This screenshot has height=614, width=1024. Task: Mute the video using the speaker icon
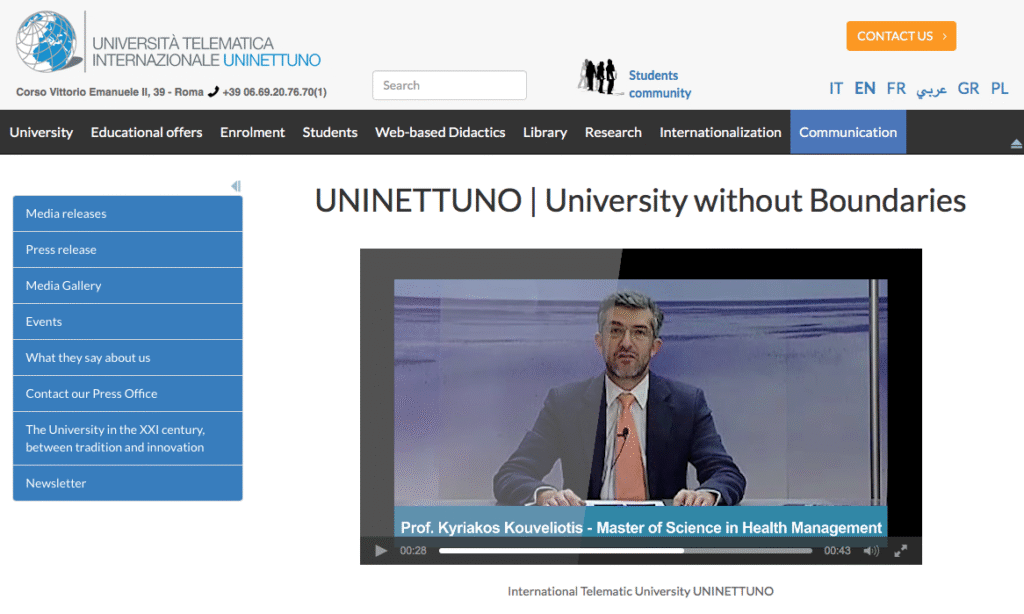[x=871, y=551]
